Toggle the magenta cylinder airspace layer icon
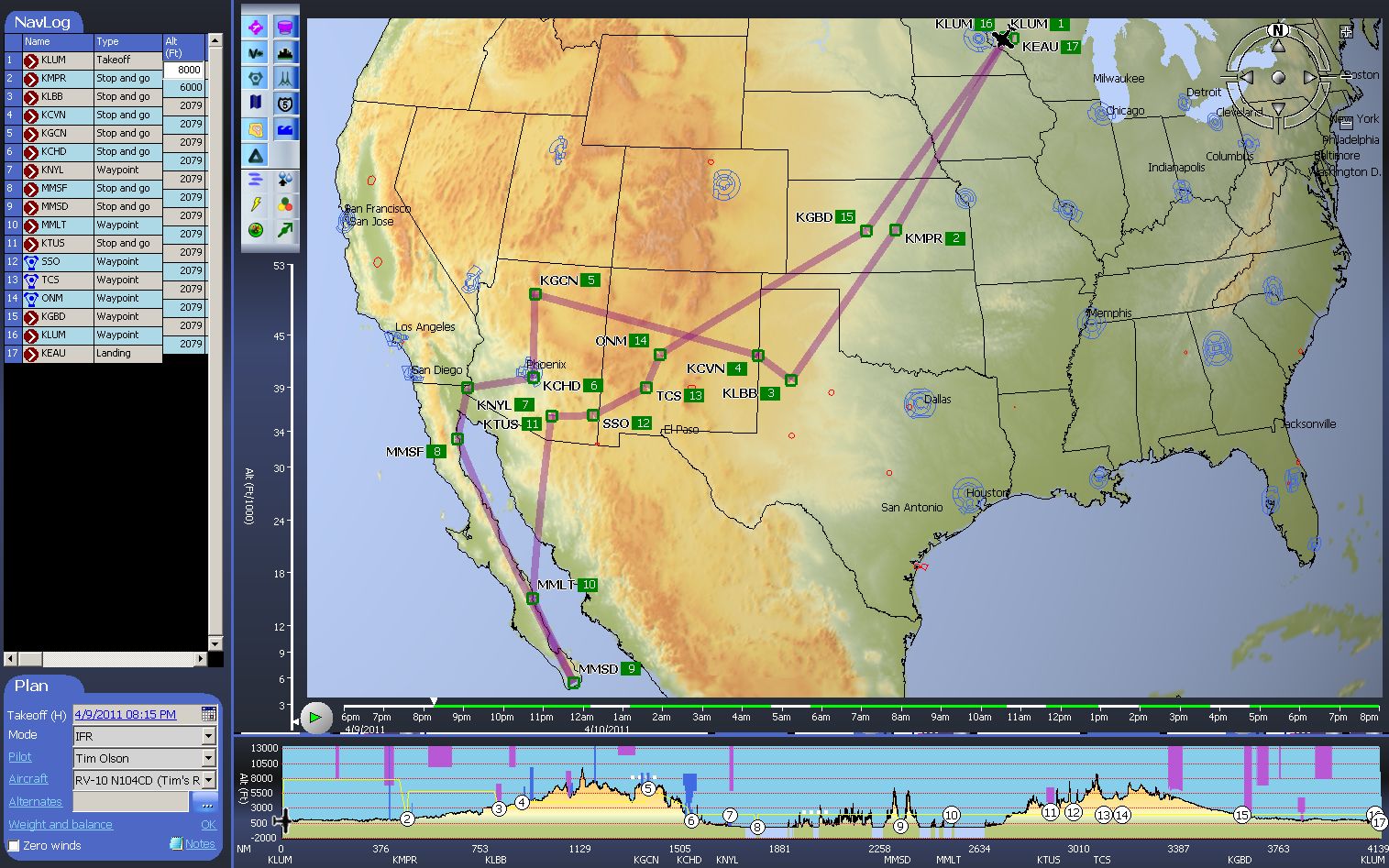The height and width of the screenshot is (868, 1389). [x=286, y=27]
